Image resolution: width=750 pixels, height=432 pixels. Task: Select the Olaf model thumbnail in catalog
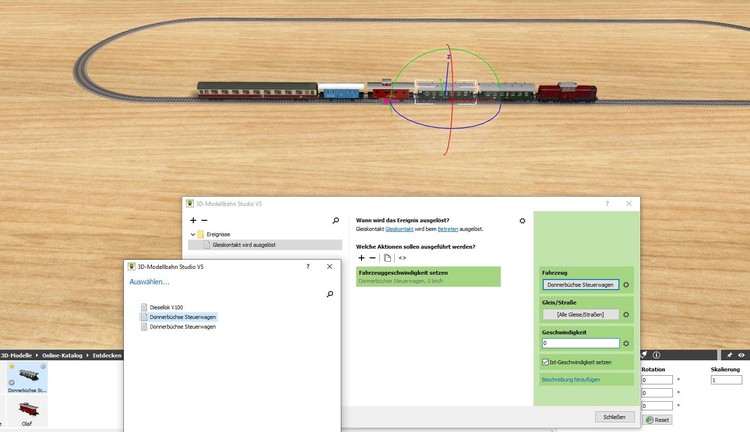point(27,411)
